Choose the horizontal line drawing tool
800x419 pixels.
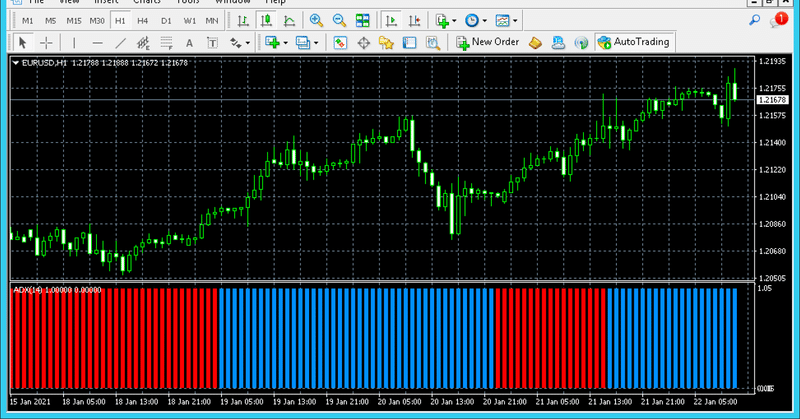[x=97, y=42]
